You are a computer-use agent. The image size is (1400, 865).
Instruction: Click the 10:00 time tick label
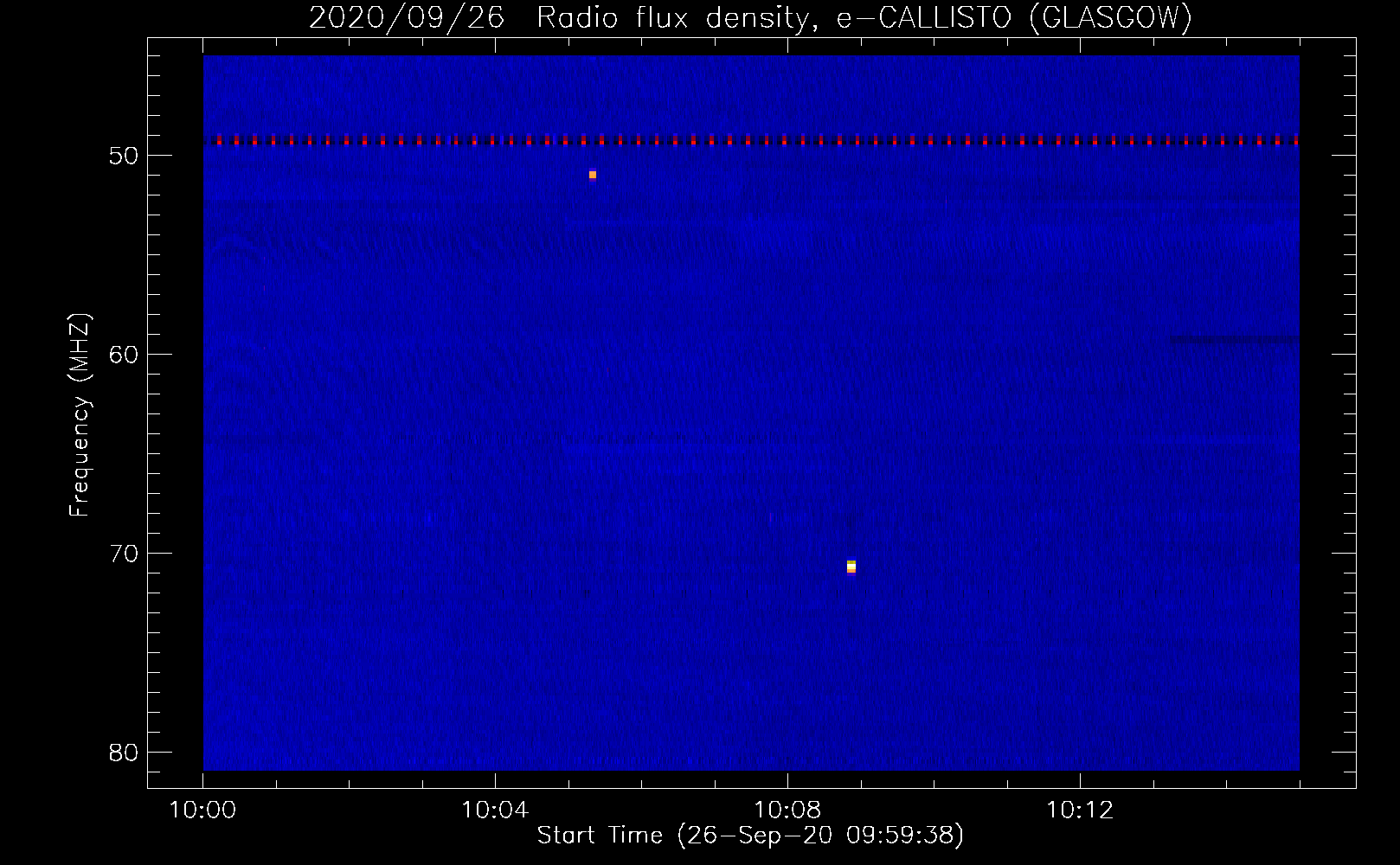202,811
